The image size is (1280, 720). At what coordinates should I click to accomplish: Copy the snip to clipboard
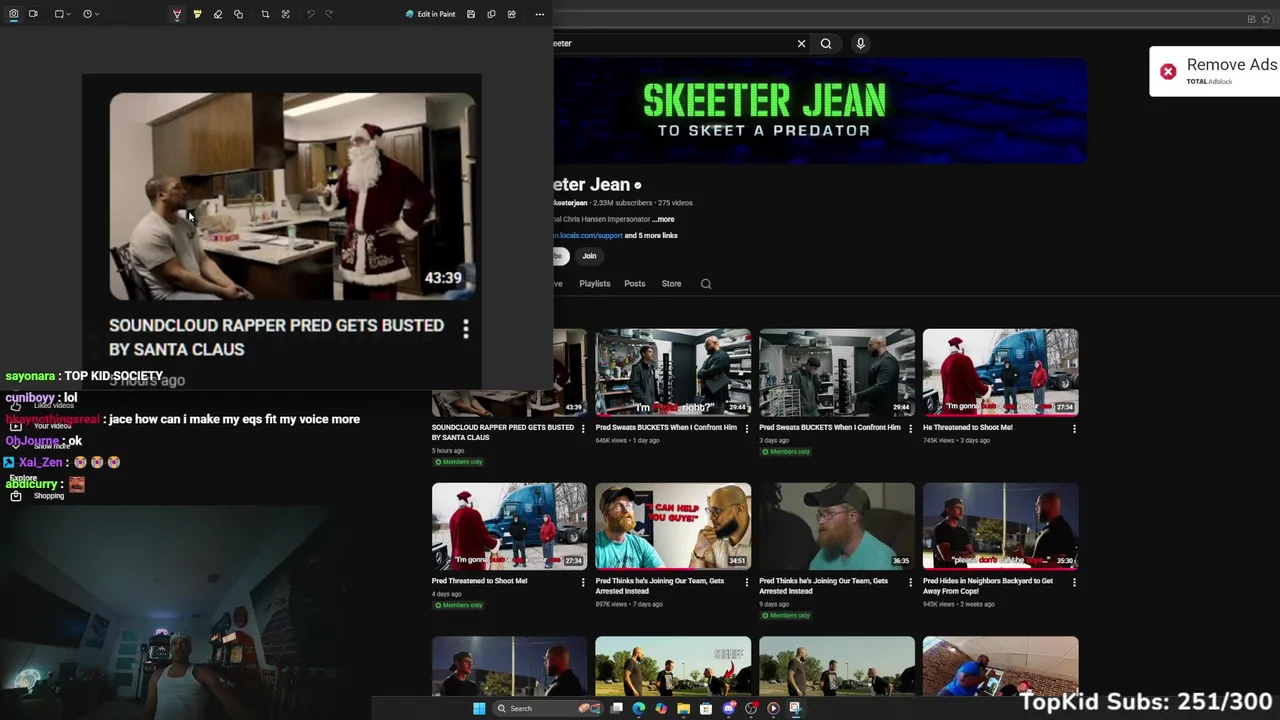pos(491,14)
